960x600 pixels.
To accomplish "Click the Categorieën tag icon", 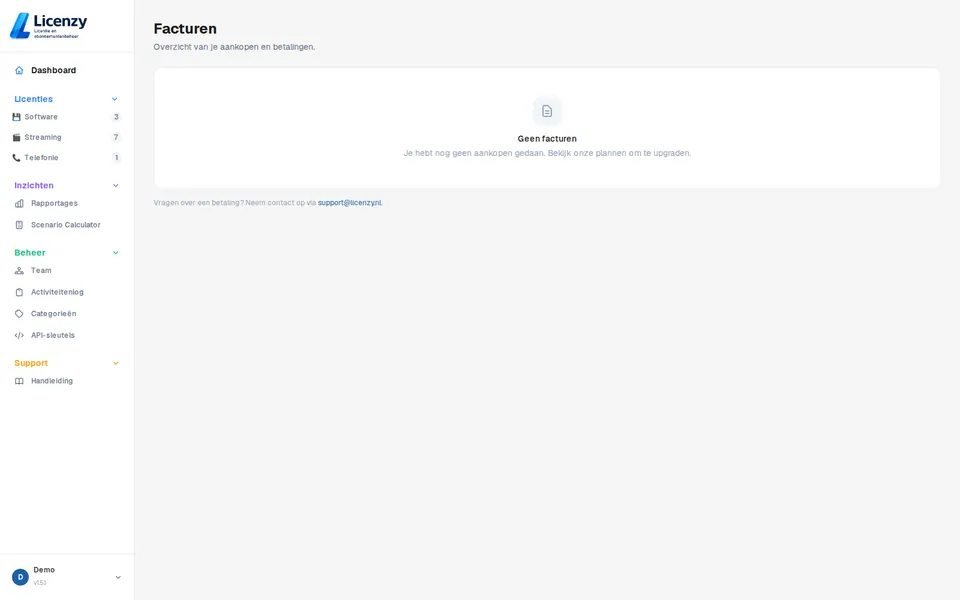I will 19,313.
